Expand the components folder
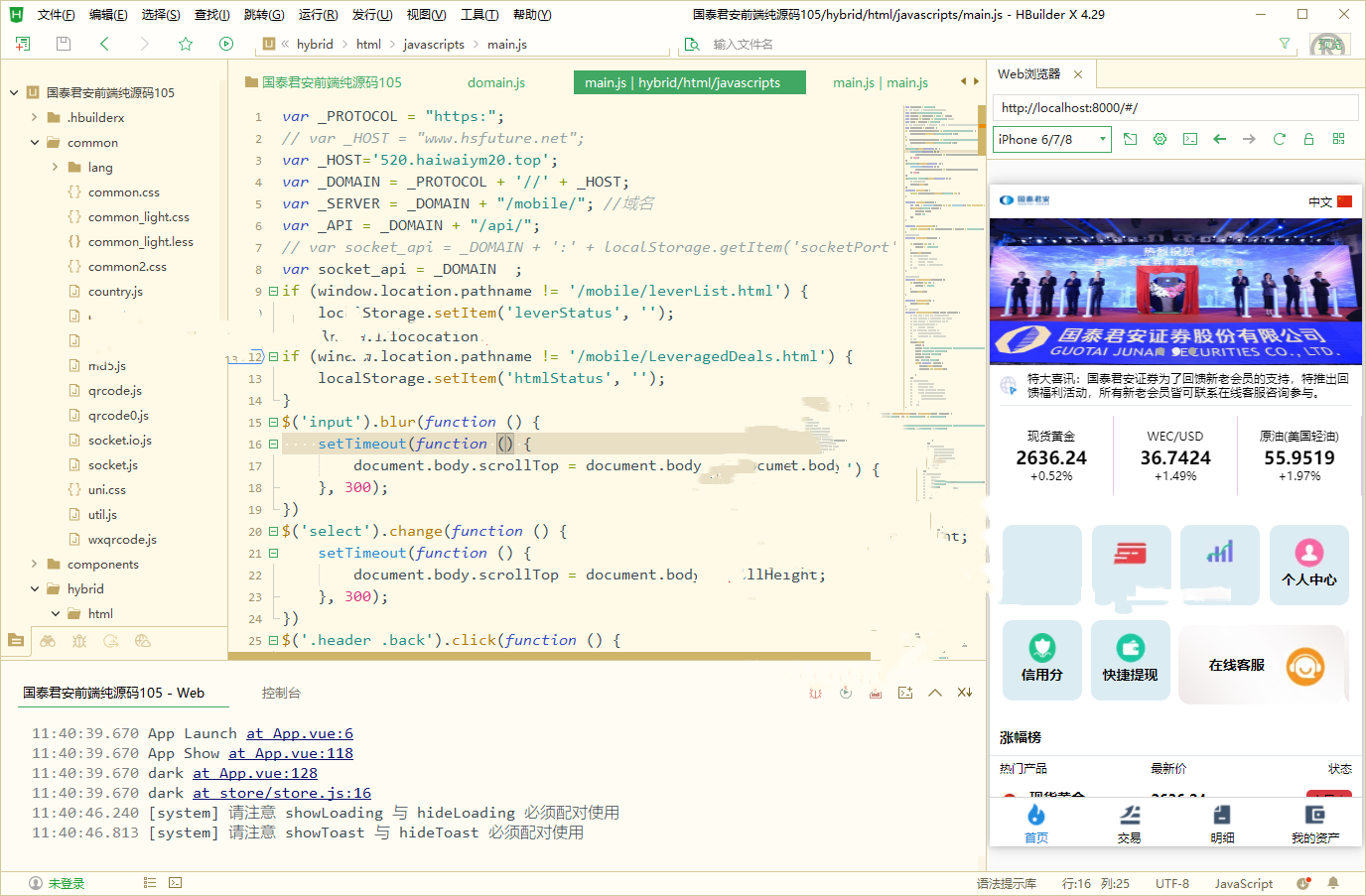Screen dimensions: 1366x896 [x=35, y=564]
